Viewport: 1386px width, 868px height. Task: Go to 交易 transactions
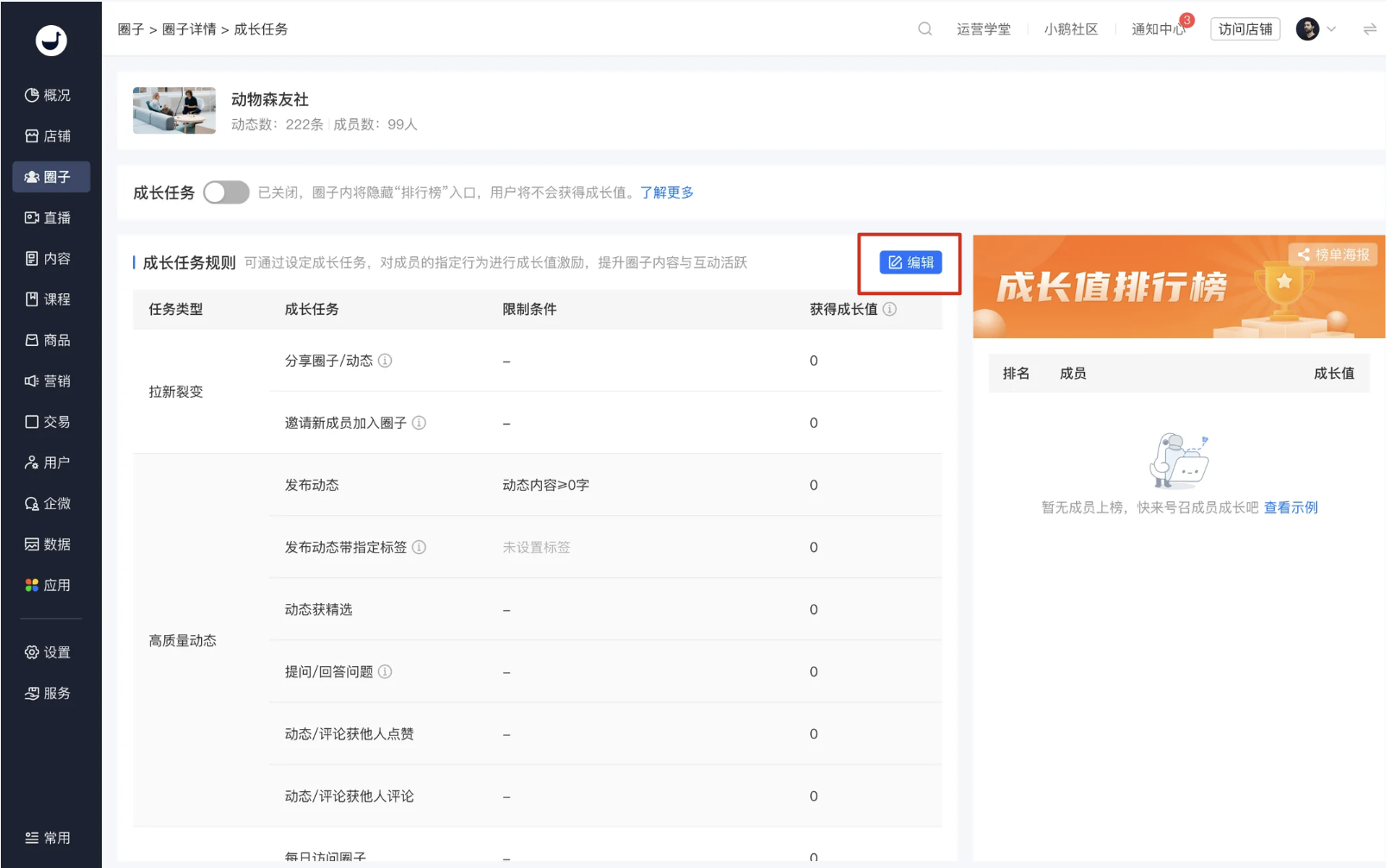tap(48, 422)
